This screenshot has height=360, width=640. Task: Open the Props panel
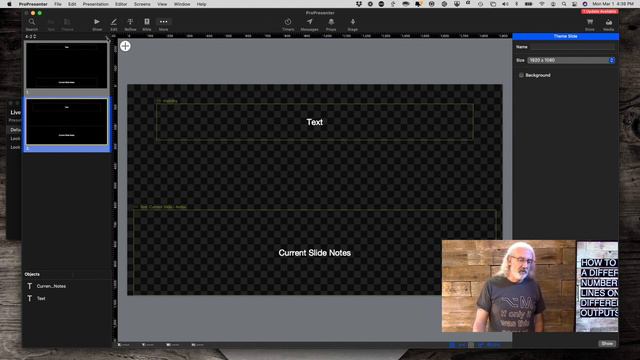(x=331, y=24)
